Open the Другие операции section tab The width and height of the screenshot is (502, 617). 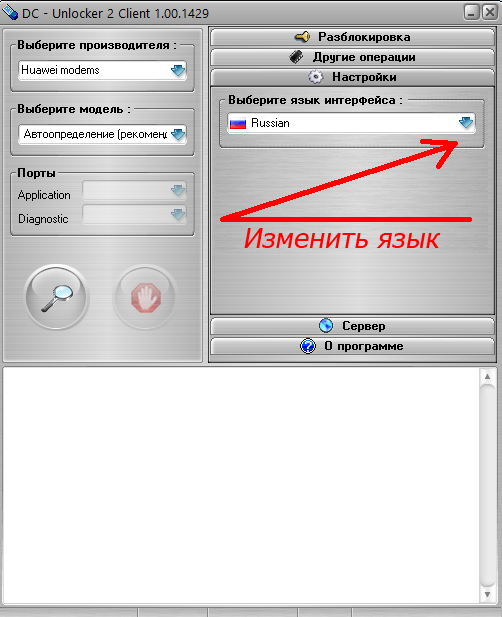(353, 57)
